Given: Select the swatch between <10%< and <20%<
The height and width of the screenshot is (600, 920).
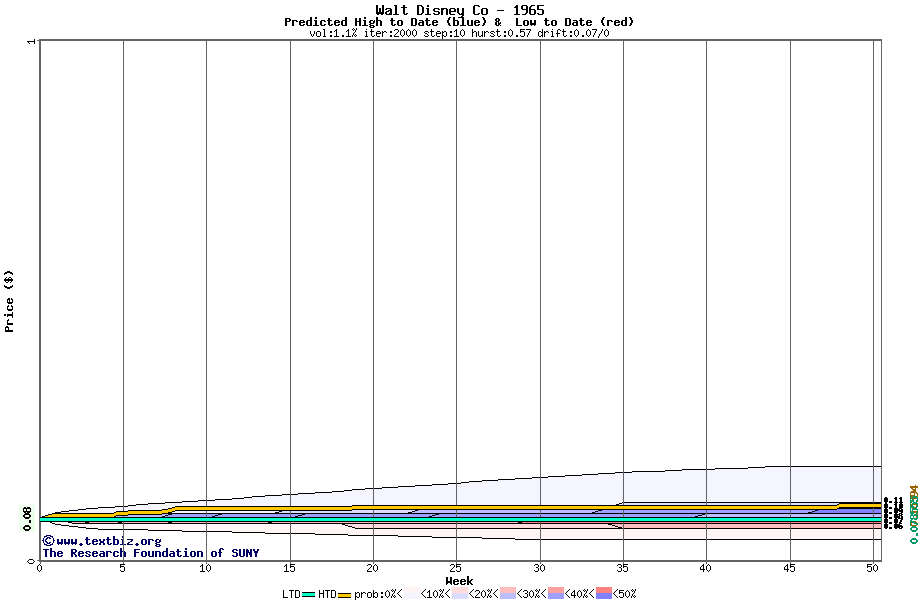Looking at the screenshot, I should click(x=459, y=594).
